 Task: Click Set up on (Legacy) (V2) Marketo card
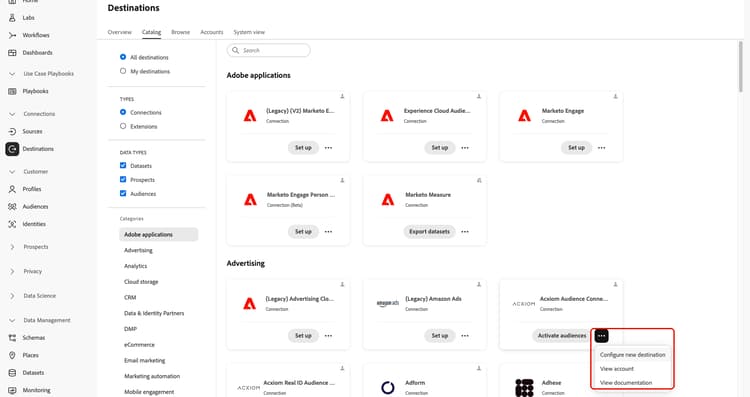point(303,148)
